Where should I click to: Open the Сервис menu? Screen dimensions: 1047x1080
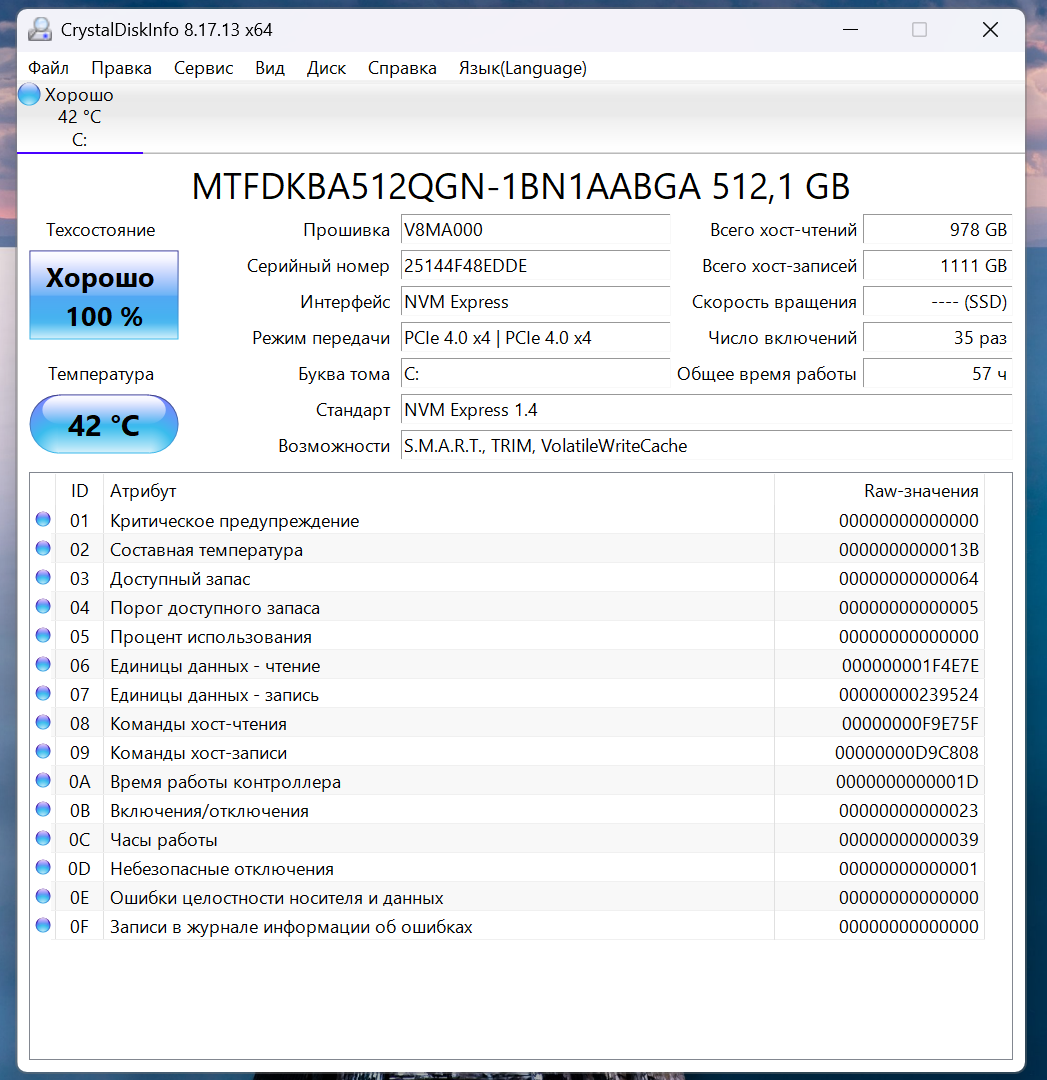tap(203, 68)
